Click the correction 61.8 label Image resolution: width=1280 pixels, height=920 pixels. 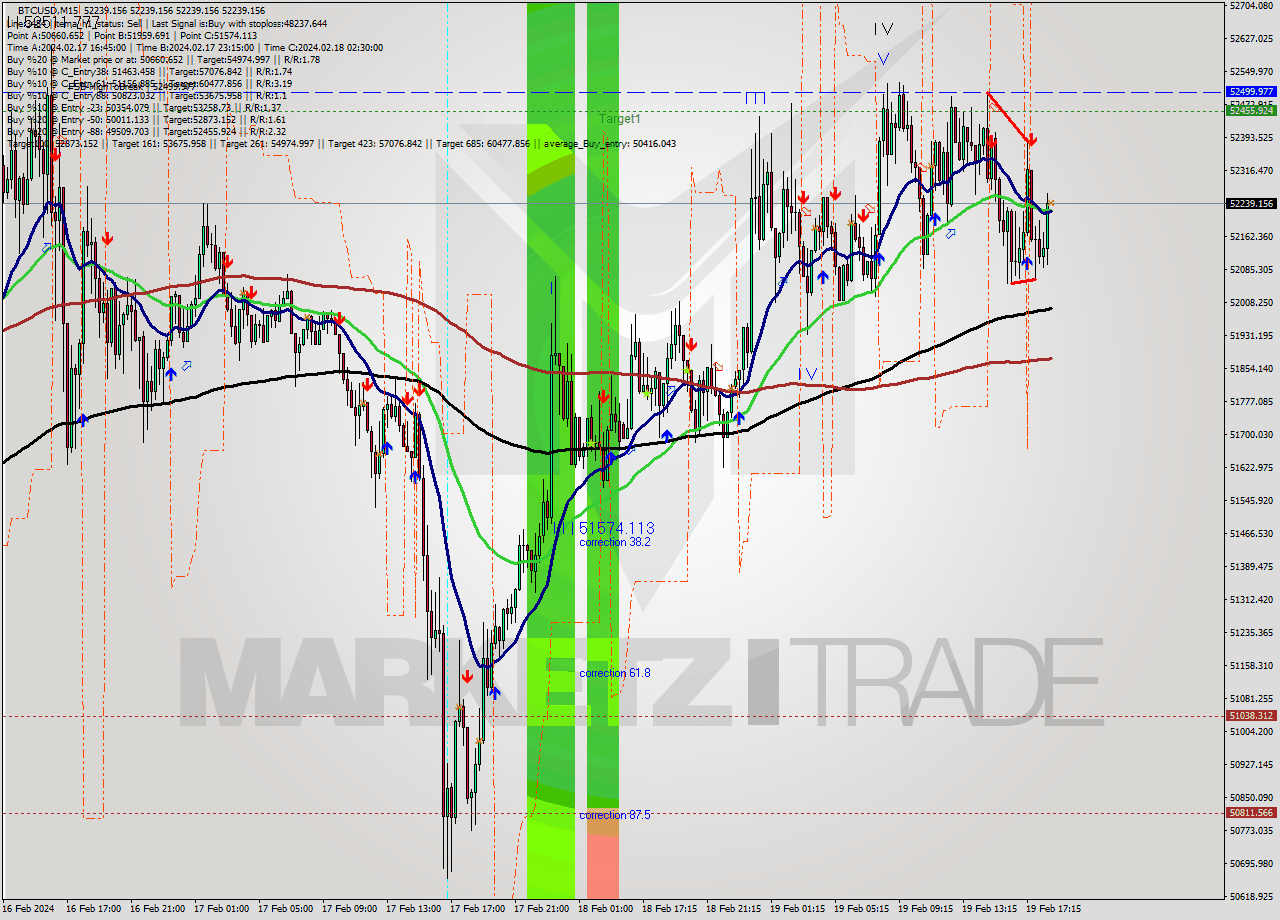615,673
